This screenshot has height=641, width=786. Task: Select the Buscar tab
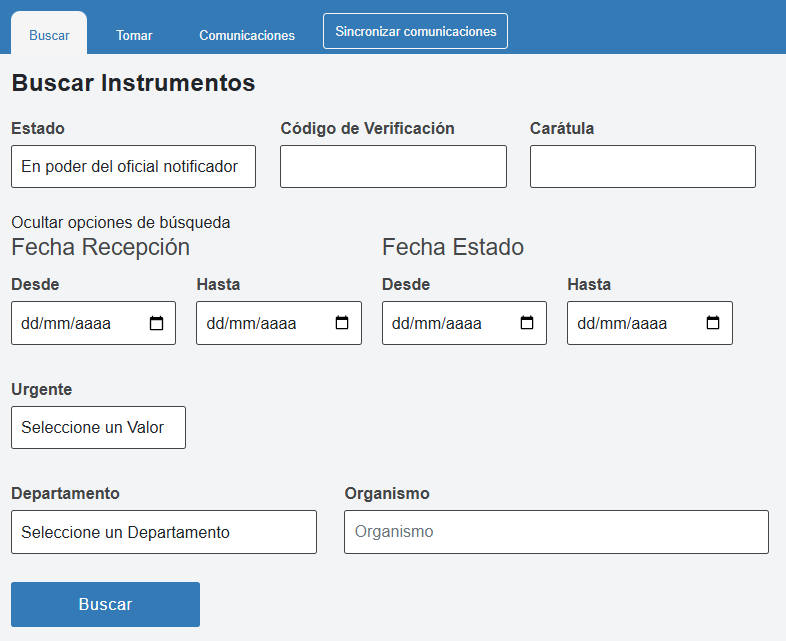click(49, 35)
